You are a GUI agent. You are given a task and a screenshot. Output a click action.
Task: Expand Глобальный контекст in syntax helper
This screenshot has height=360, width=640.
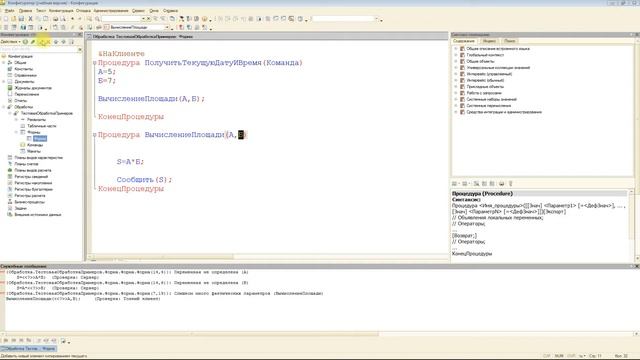pyautogui.click(x=456, y=55)
